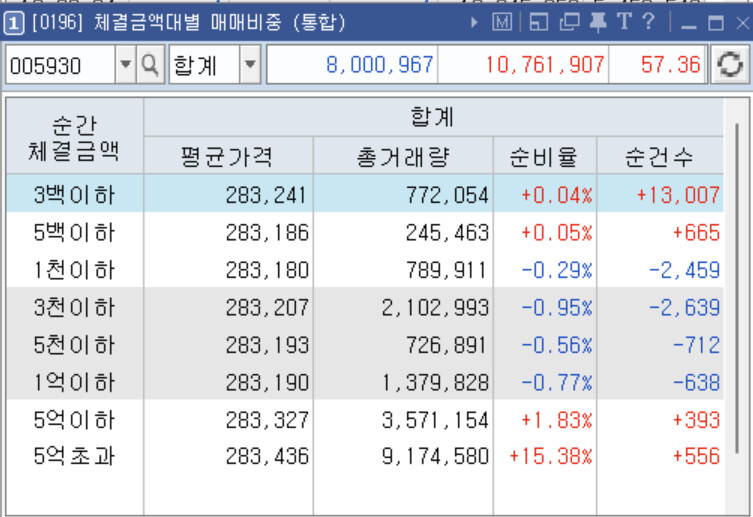The image size is (753, 517).
Task: Expand the stock code 005930 dropdown arrow
Action: 125,65
